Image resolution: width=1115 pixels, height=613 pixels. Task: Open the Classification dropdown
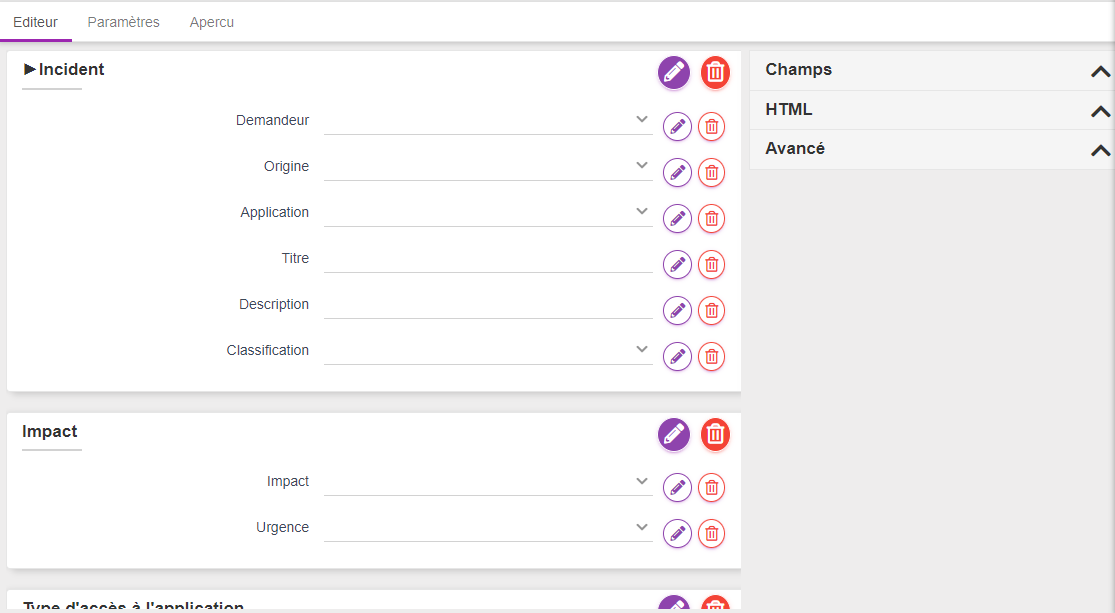[x=488, y=351]
